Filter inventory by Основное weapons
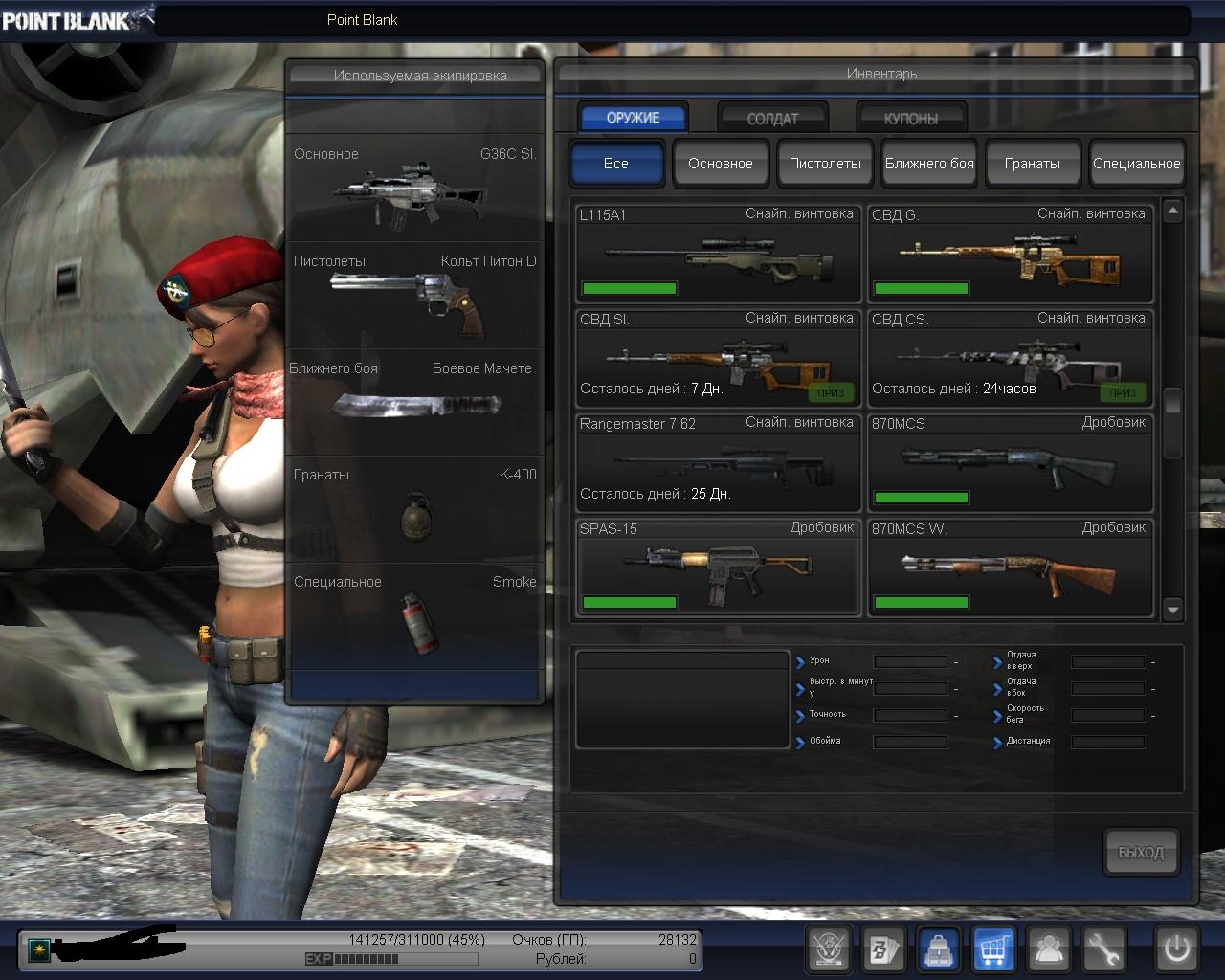The height and width of the screenshot is (980, 1225). pyautogui.click(x=721, y=163)
